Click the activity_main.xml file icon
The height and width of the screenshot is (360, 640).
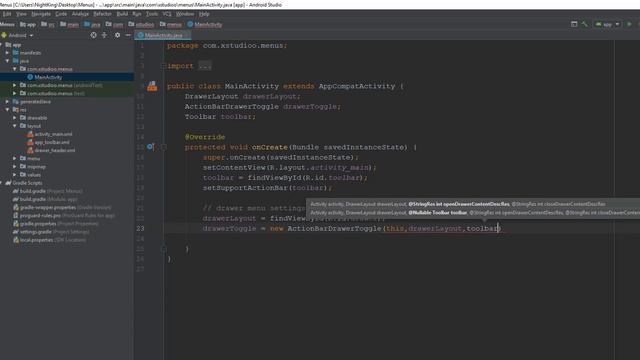(x=30, y=134)
